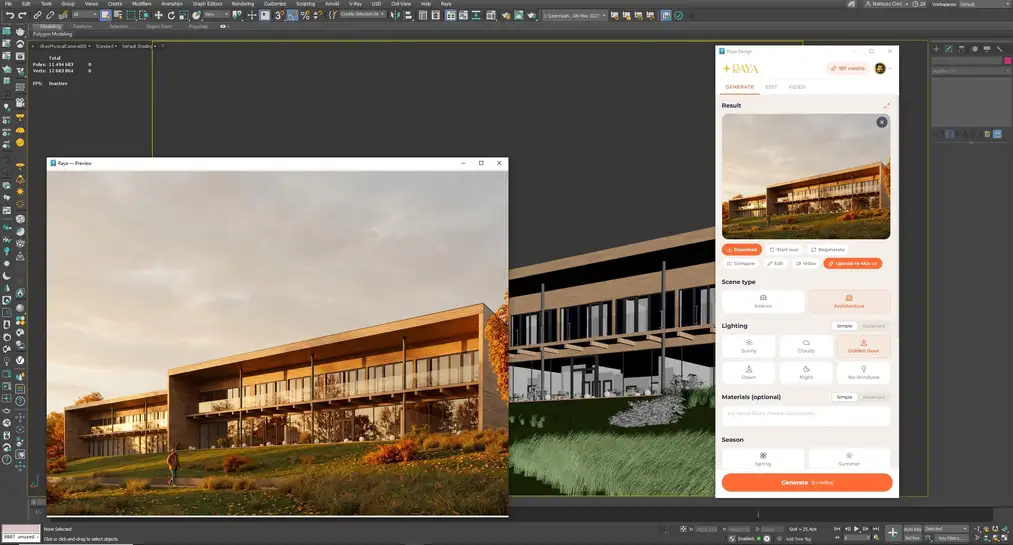This screenshot has width=1013, height=545.
Task: Click the Regenerate button
Action: point(828,249)
